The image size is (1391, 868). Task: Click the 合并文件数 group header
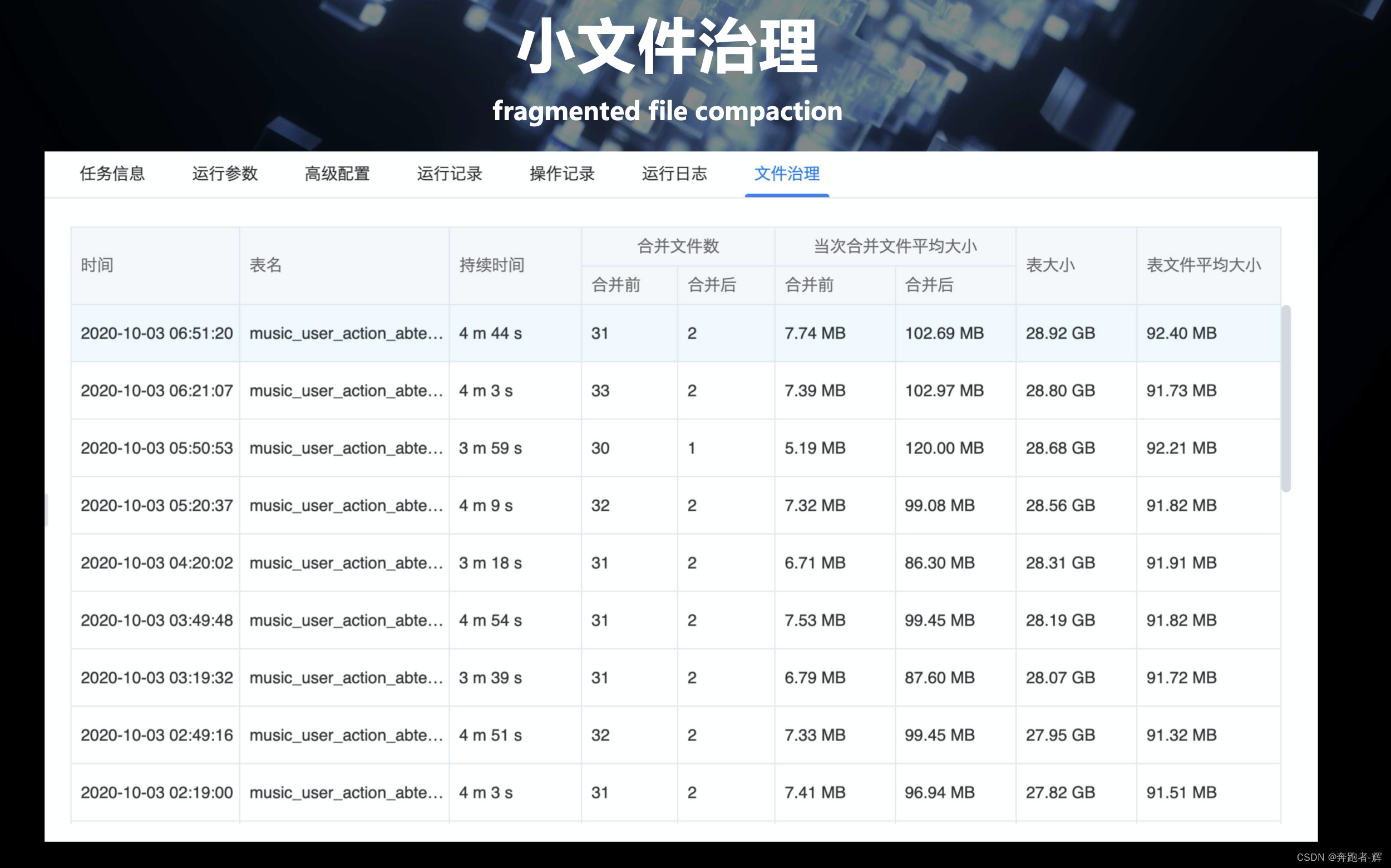(x=677, y=246)
